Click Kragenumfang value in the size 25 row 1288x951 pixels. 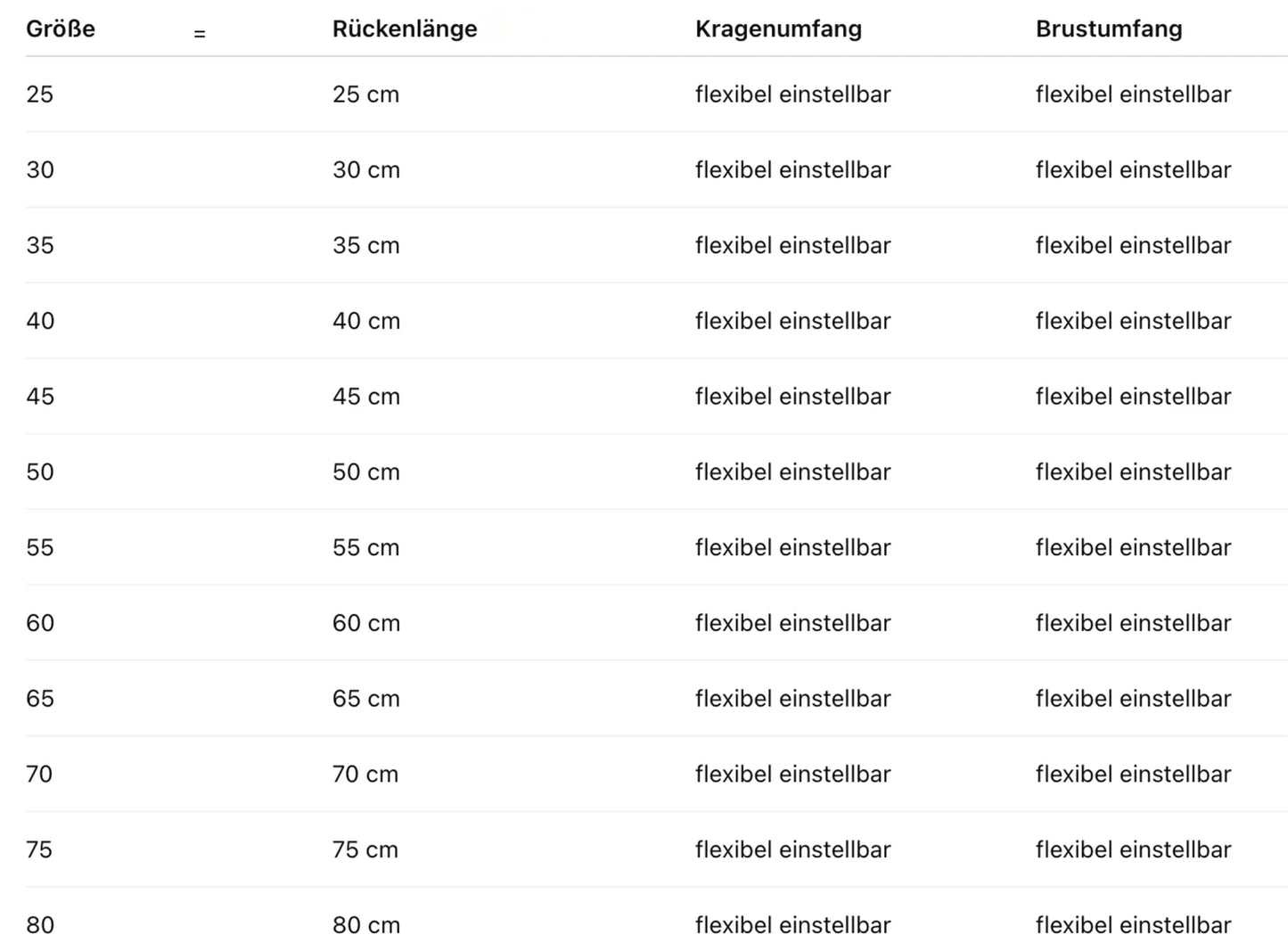[792, 94]
